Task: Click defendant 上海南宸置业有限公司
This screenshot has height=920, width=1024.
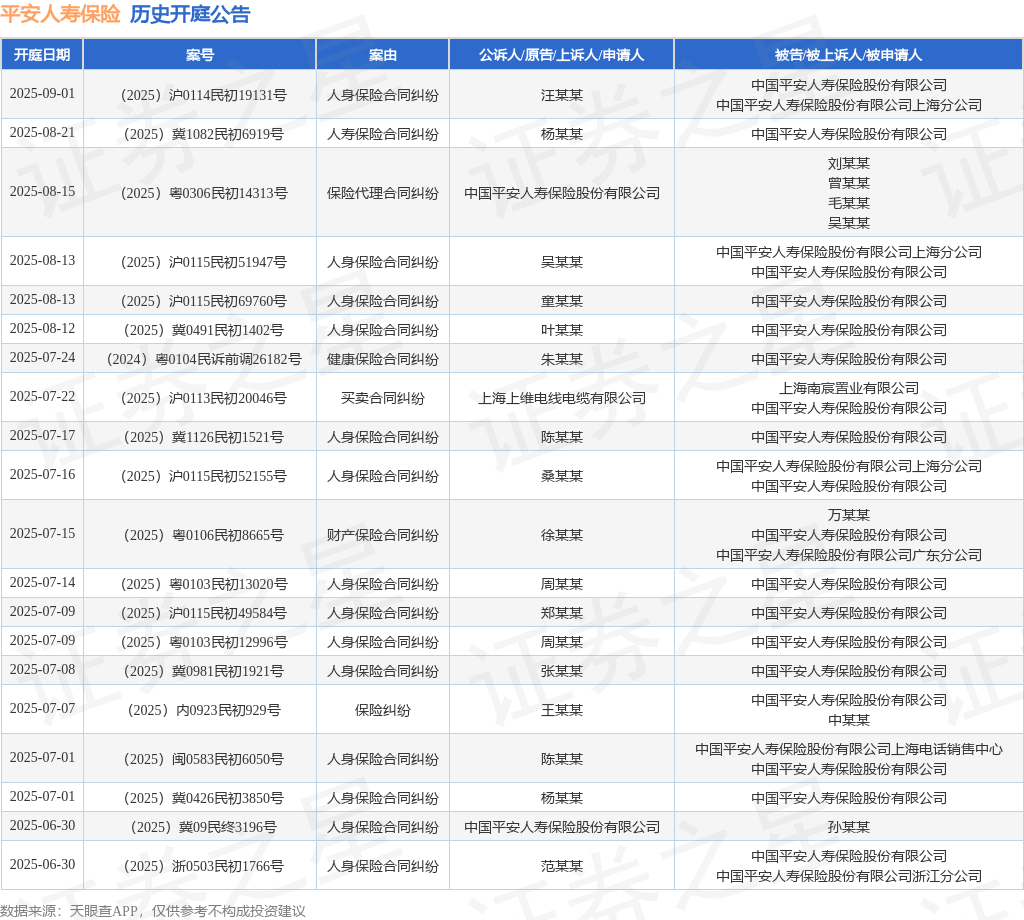Action: pyautogui.click(x=848, y=389)
